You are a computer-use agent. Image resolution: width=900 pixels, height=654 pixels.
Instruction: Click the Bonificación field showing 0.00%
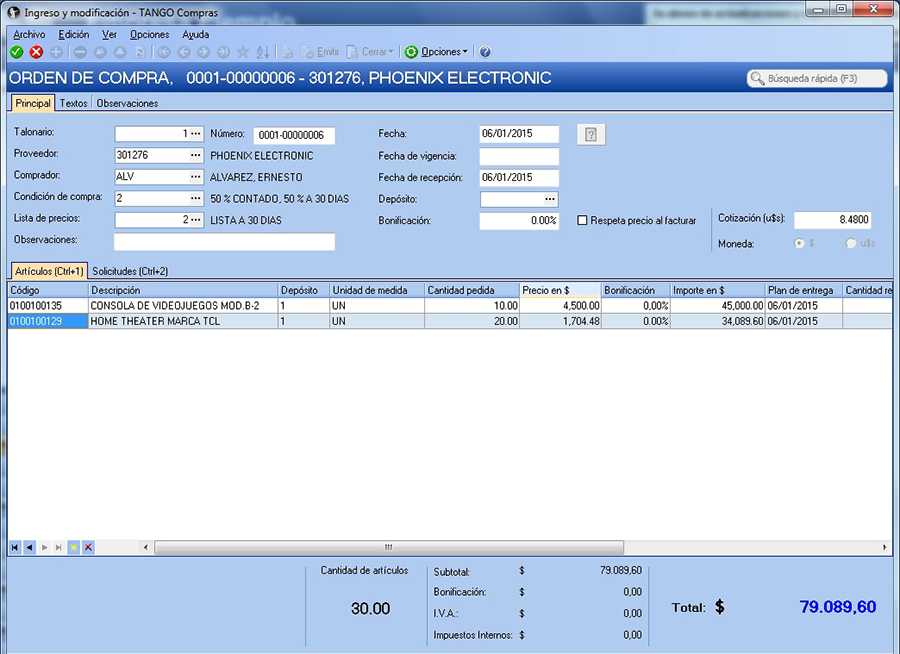(x=519, y=220)
